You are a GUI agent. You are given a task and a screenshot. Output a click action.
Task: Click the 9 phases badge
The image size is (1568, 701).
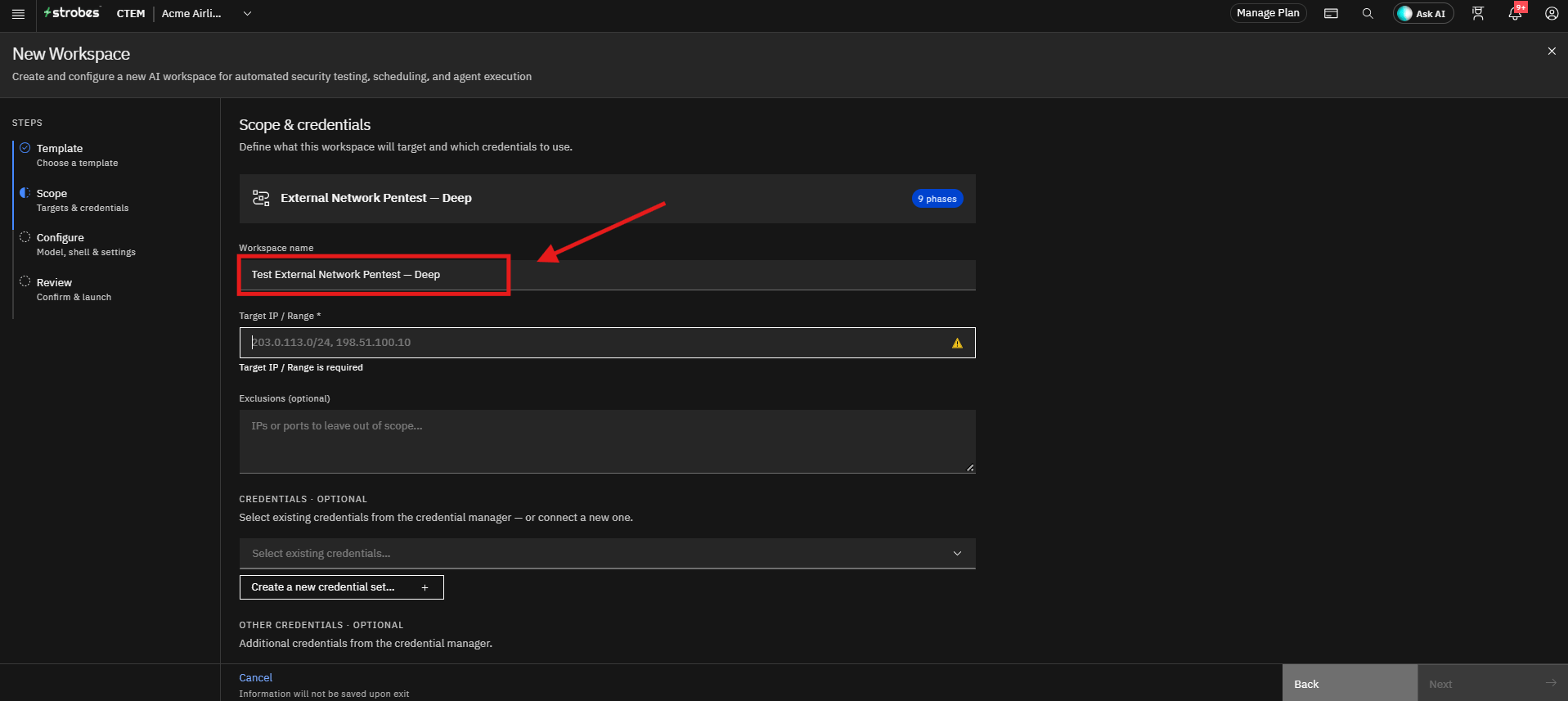pyautogui.click(x=937, y=199)
